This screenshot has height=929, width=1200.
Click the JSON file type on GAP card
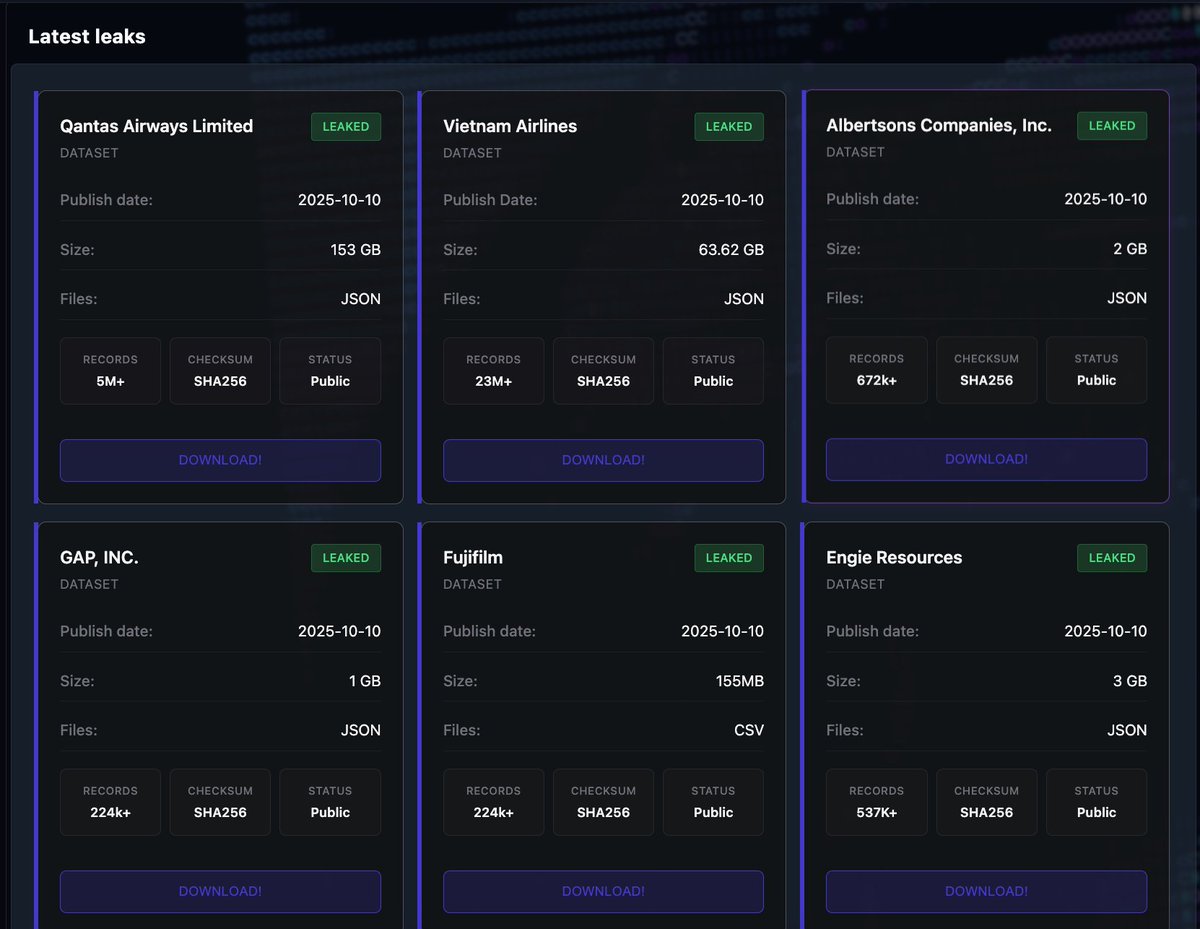pos(361,730)
